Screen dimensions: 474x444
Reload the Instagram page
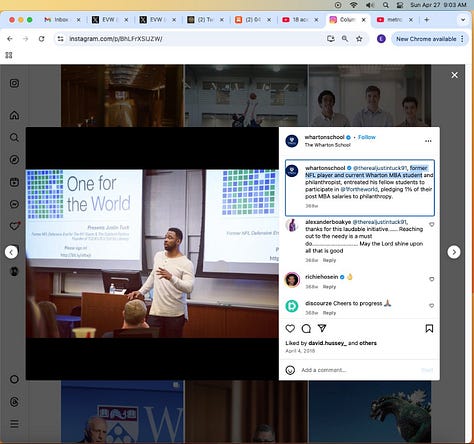(x=41, y=39)
